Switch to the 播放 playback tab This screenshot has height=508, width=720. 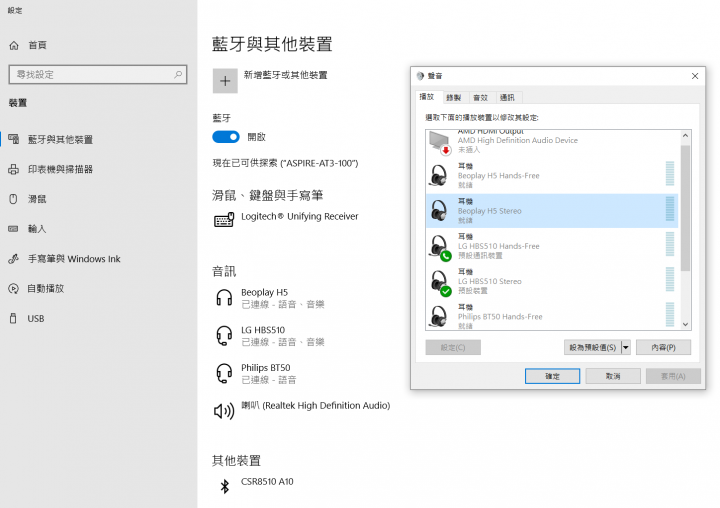(427, 96)
